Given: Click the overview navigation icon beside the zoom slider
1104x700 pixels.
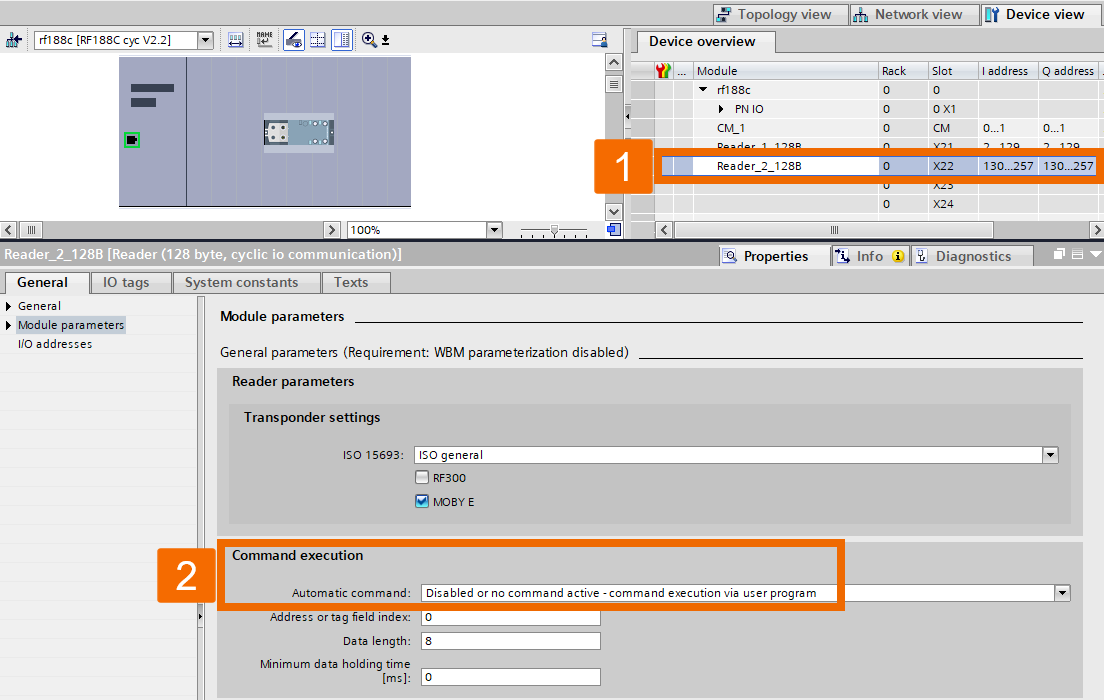Looking at the screenshot, I should tap(614, 230).
